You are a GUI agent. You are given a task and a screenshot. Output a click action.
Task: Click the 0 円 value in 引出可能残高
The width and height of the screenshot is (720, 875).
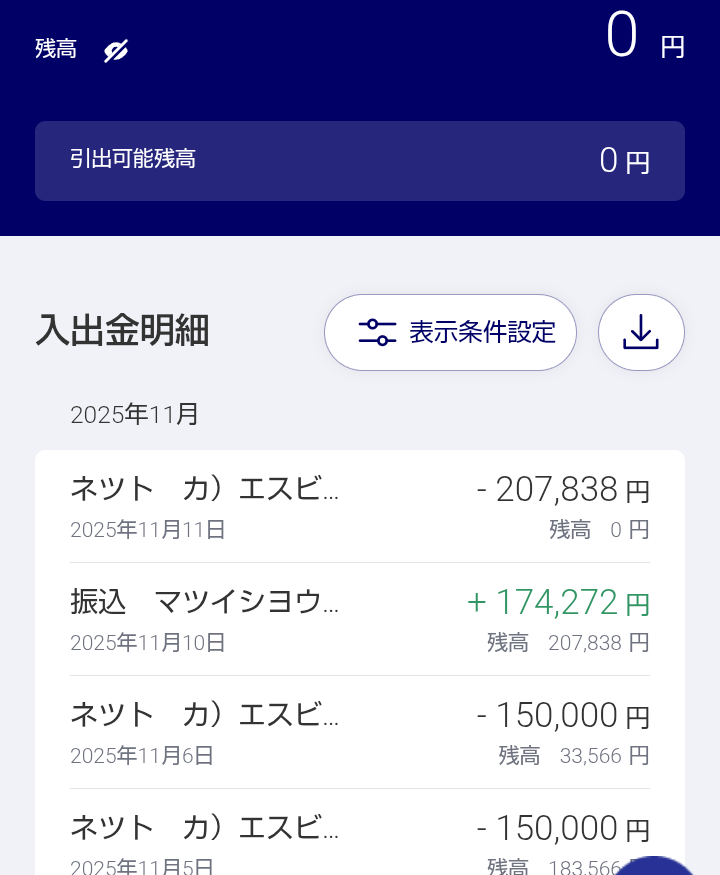point(624,161)
